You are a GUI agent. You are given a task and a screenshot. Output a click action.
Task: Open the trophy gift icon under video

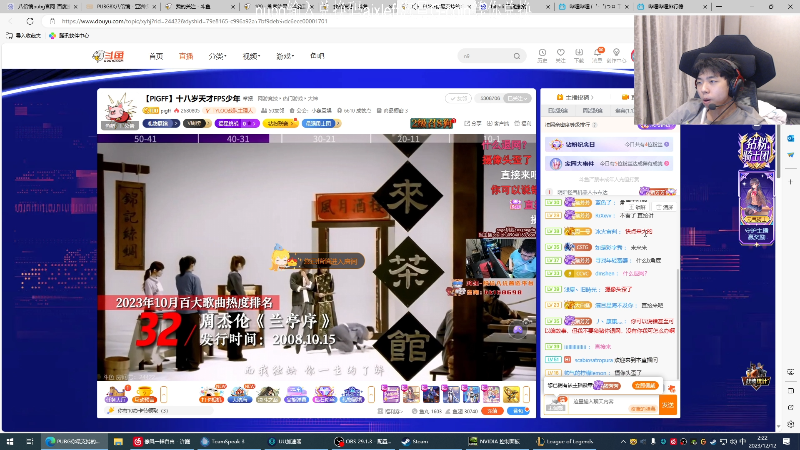144,394
